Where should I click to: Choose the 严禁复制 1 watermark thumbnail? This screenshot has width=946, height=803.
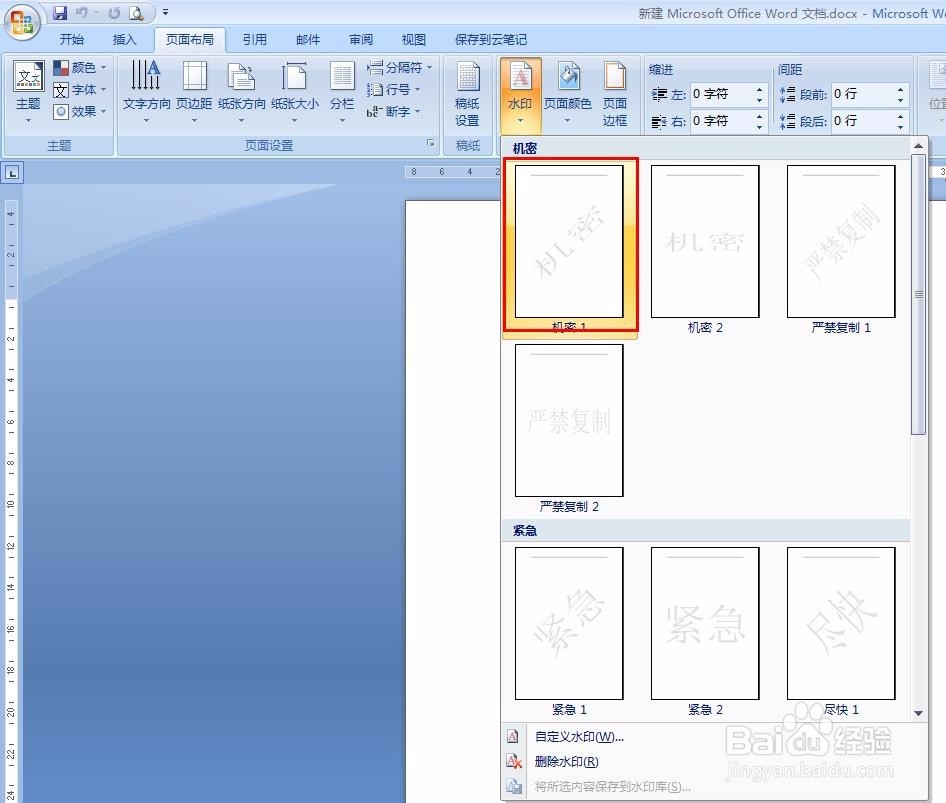[842, 242]
